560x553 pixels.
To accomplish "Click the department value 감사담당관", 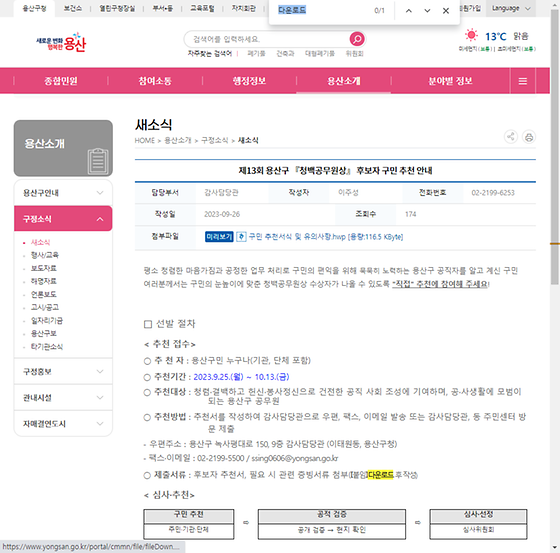I will [221, 193].
